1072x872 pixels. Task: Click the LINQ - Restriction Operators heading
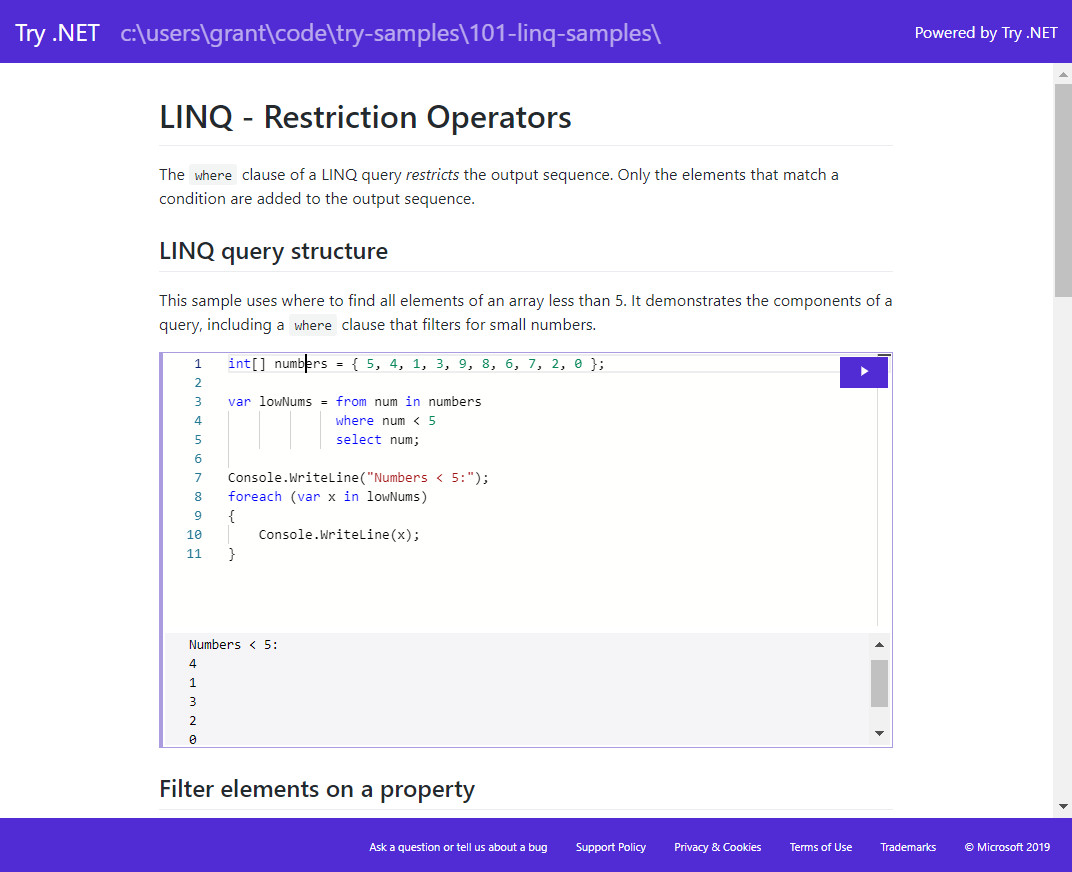point(365,117)
